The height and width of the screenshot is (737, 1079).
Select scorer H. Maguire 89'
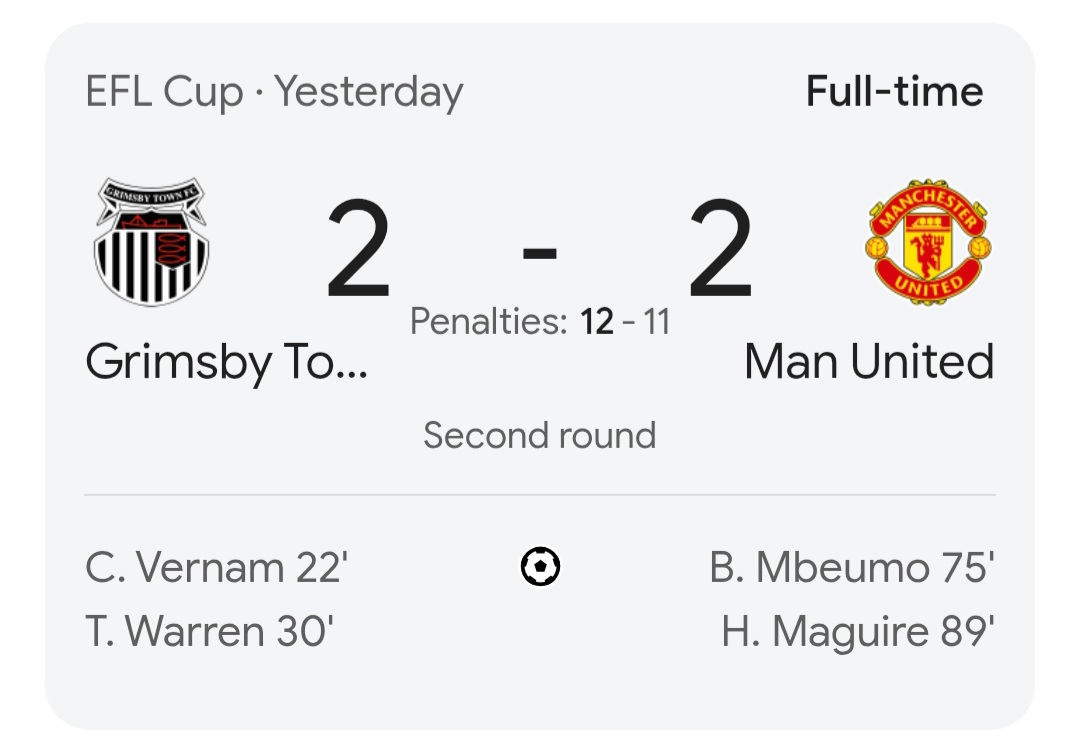click(x=858, y=632)
